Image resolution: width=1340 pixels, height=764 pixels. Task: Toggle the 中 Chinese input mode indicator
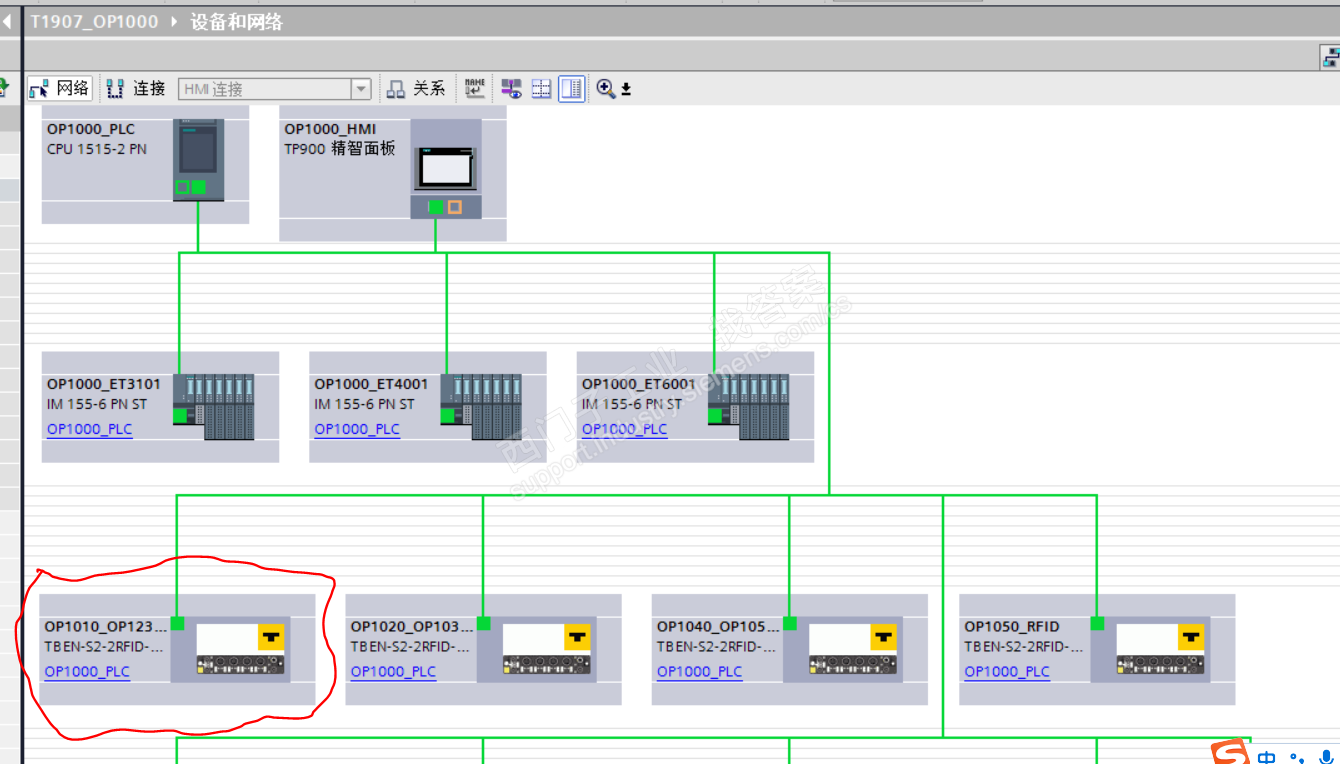click(1267, 757)
